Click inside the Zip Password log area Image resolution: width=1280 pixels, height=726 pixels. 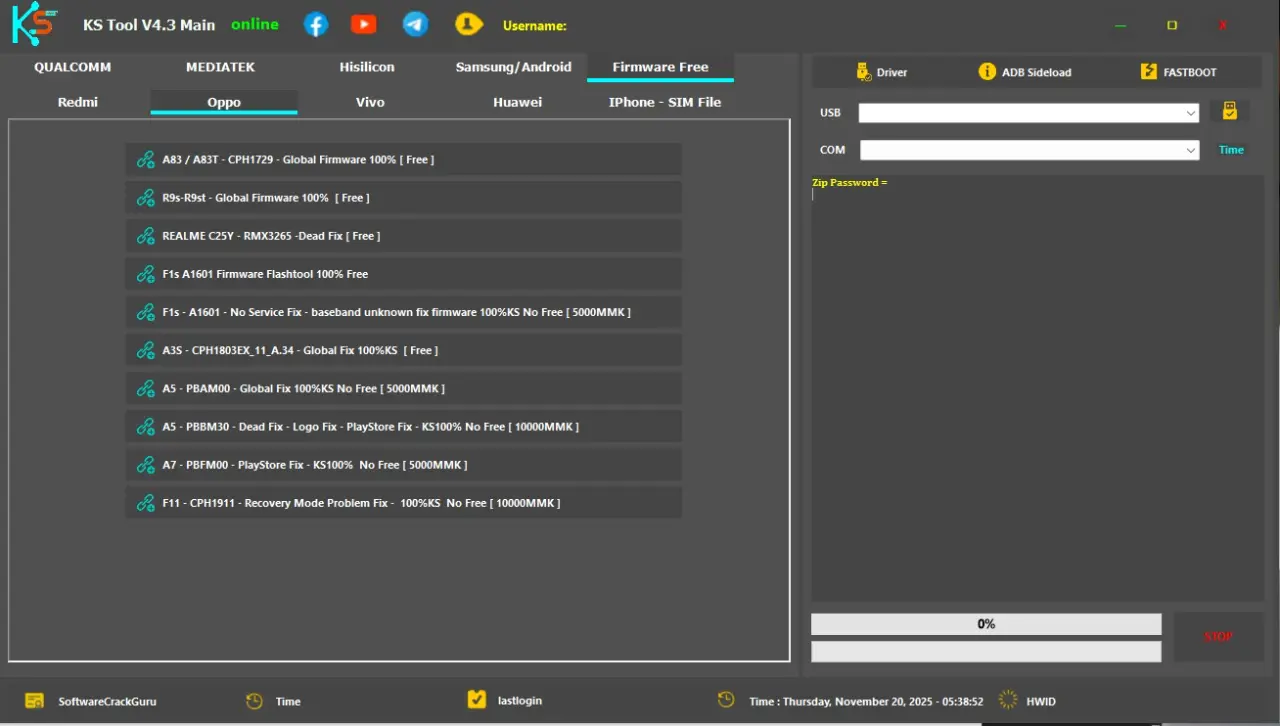tap(1037, 388)
